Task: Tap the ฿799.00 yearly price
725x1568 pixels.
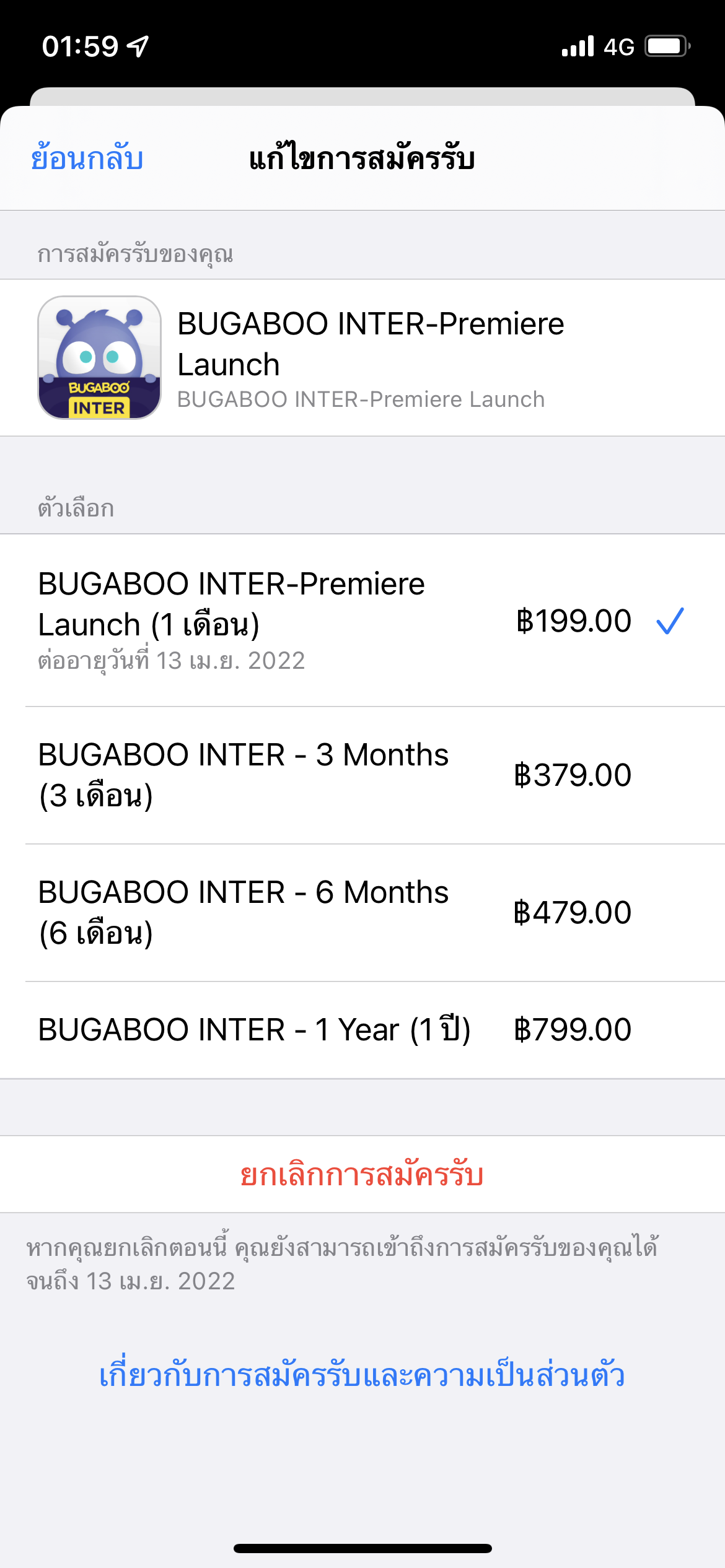Action: pos(573,1030)
